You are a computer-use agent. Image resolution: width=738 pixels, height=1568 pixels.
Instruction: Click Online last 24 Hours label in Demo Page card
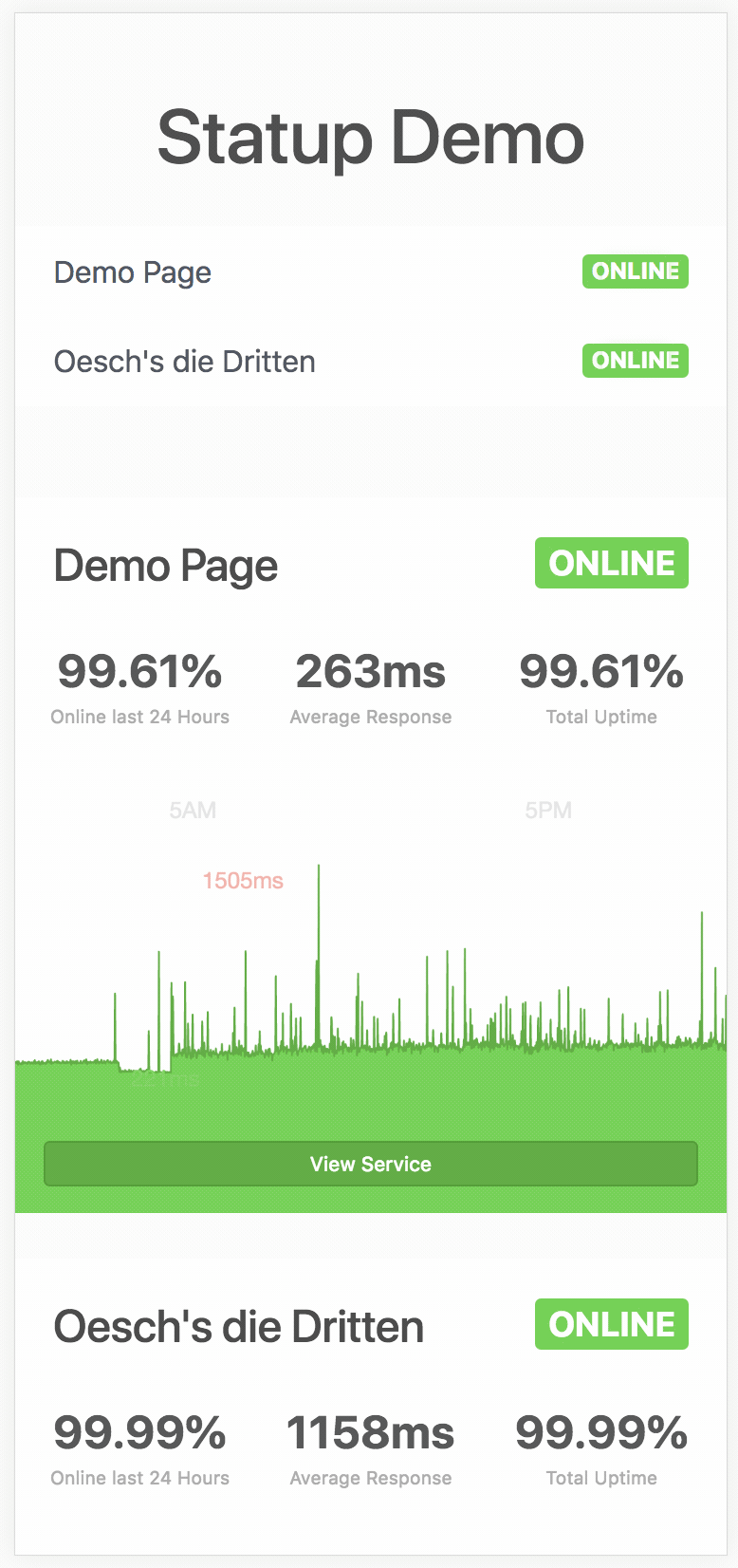tap(140, 717)
